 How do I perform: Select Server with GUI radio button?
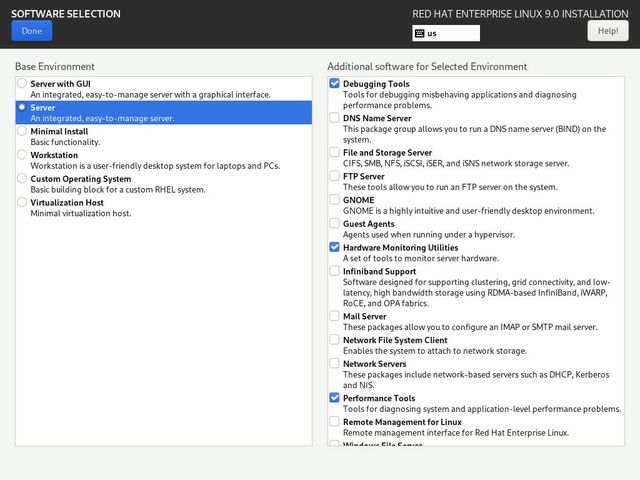point(22,84)
